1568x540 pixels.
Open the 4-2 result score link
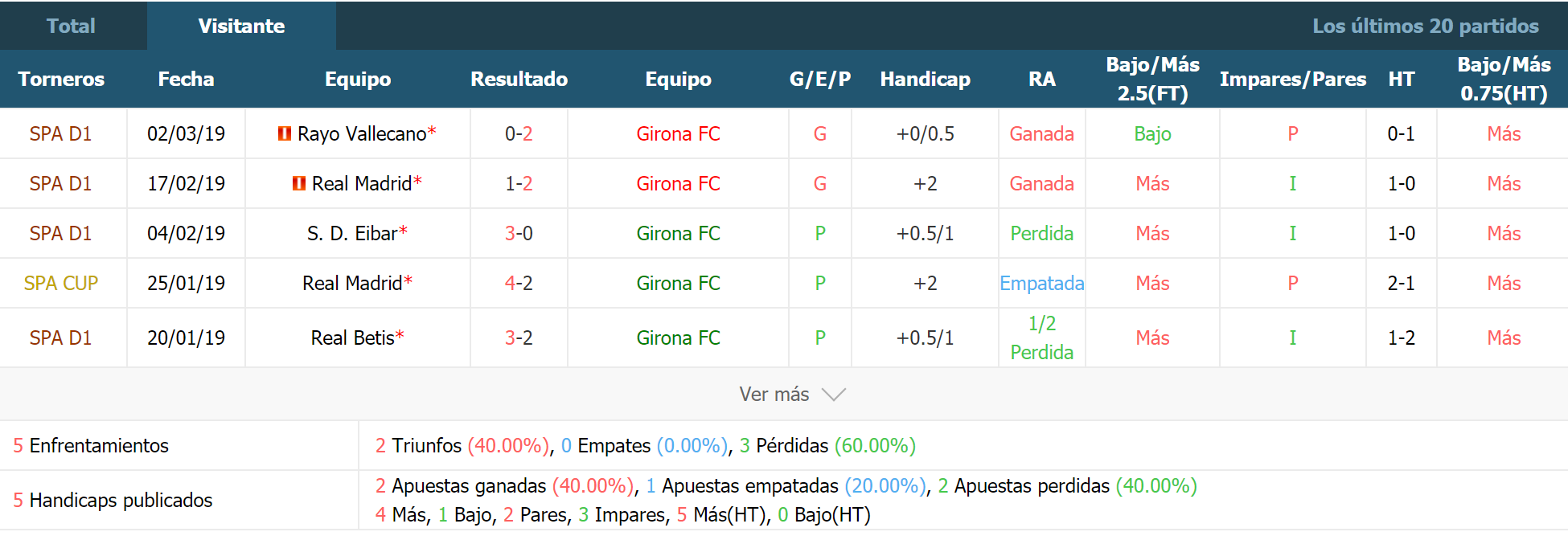click(x=519, y=283)
